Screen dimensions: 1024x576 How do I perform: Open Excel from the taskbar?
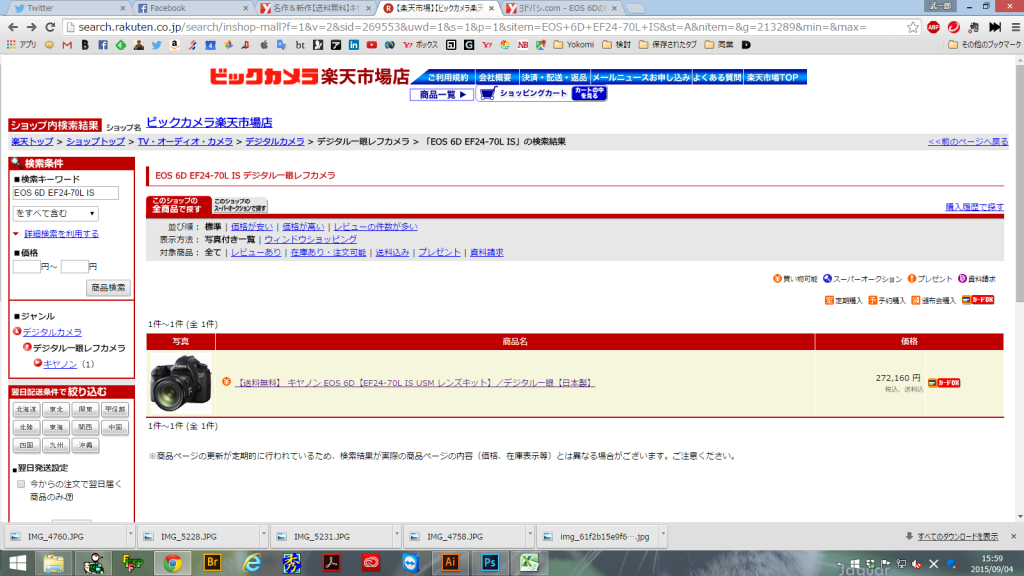tap(529, 562)
